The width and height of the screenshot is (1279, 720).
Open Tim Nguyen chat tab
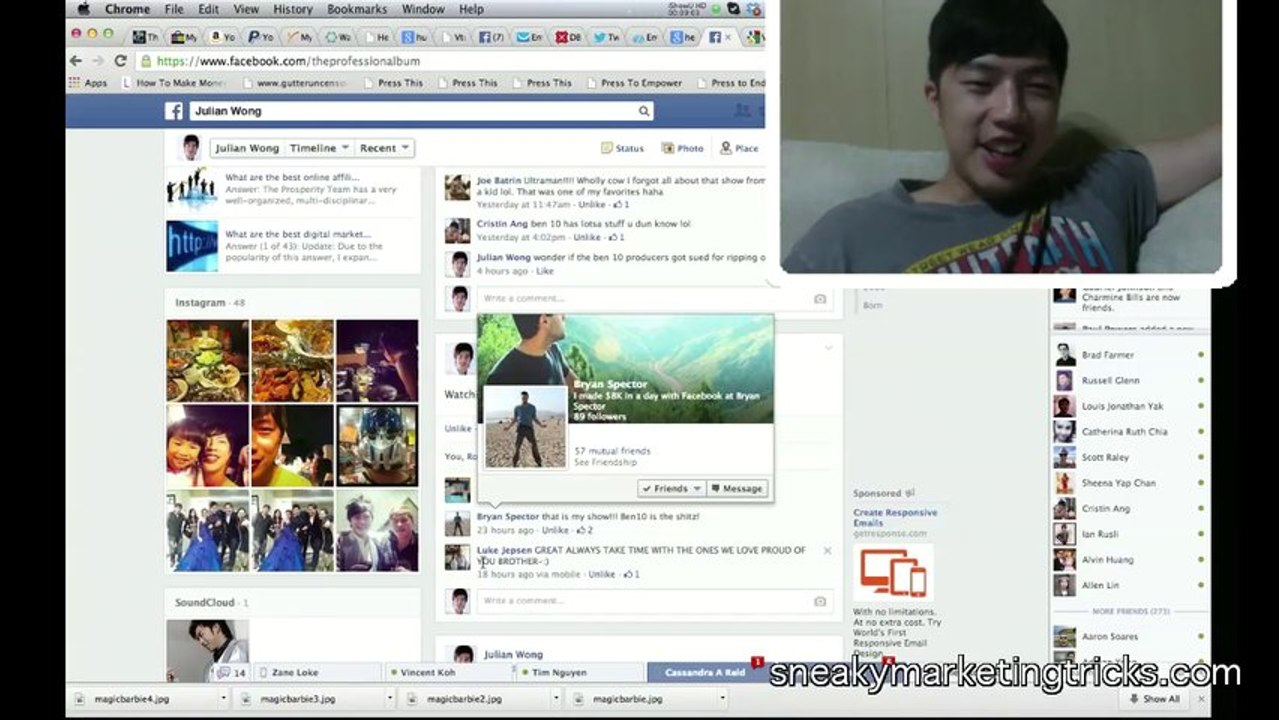pyautogui.click(x=581, y=673)
